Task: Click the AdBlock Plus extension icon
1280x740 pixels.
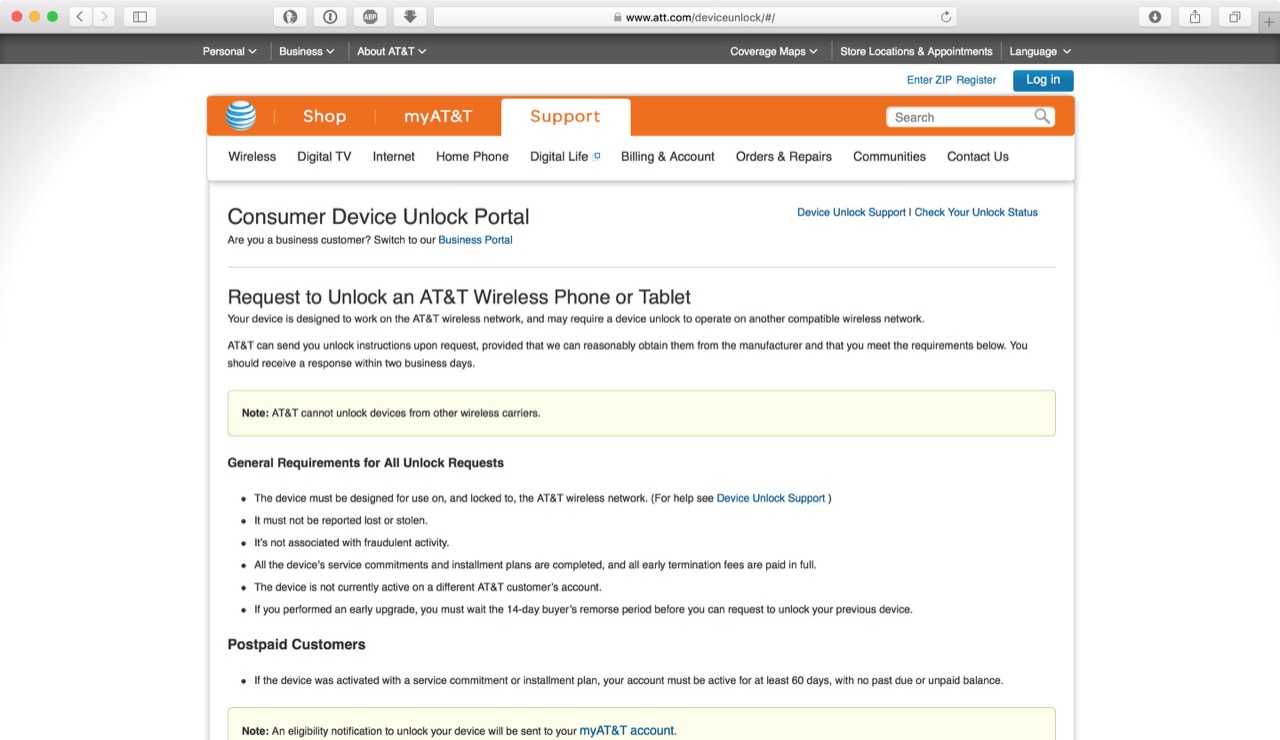Action: pos(370,17)
